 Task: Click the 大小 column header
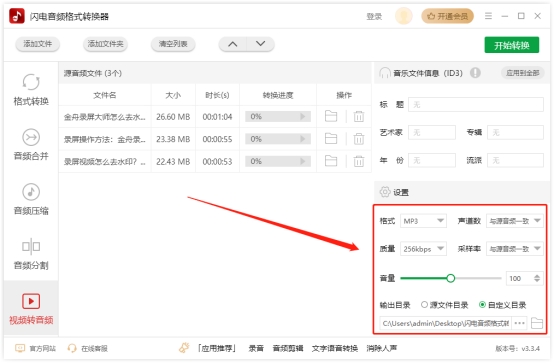[173, 95]
